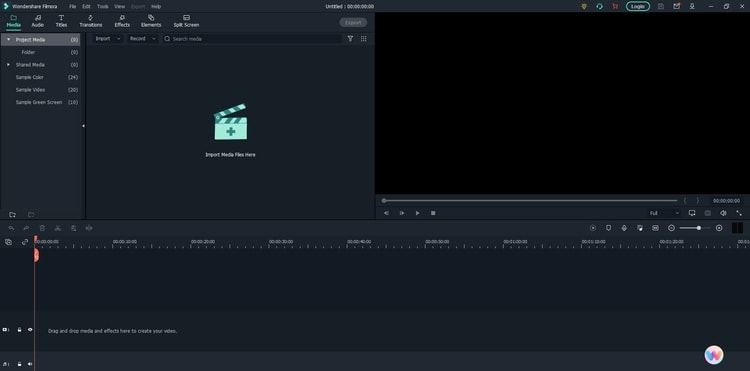
Task: Click the timeline edit icon next to the scissors
Action: click(x=74, y=229)
